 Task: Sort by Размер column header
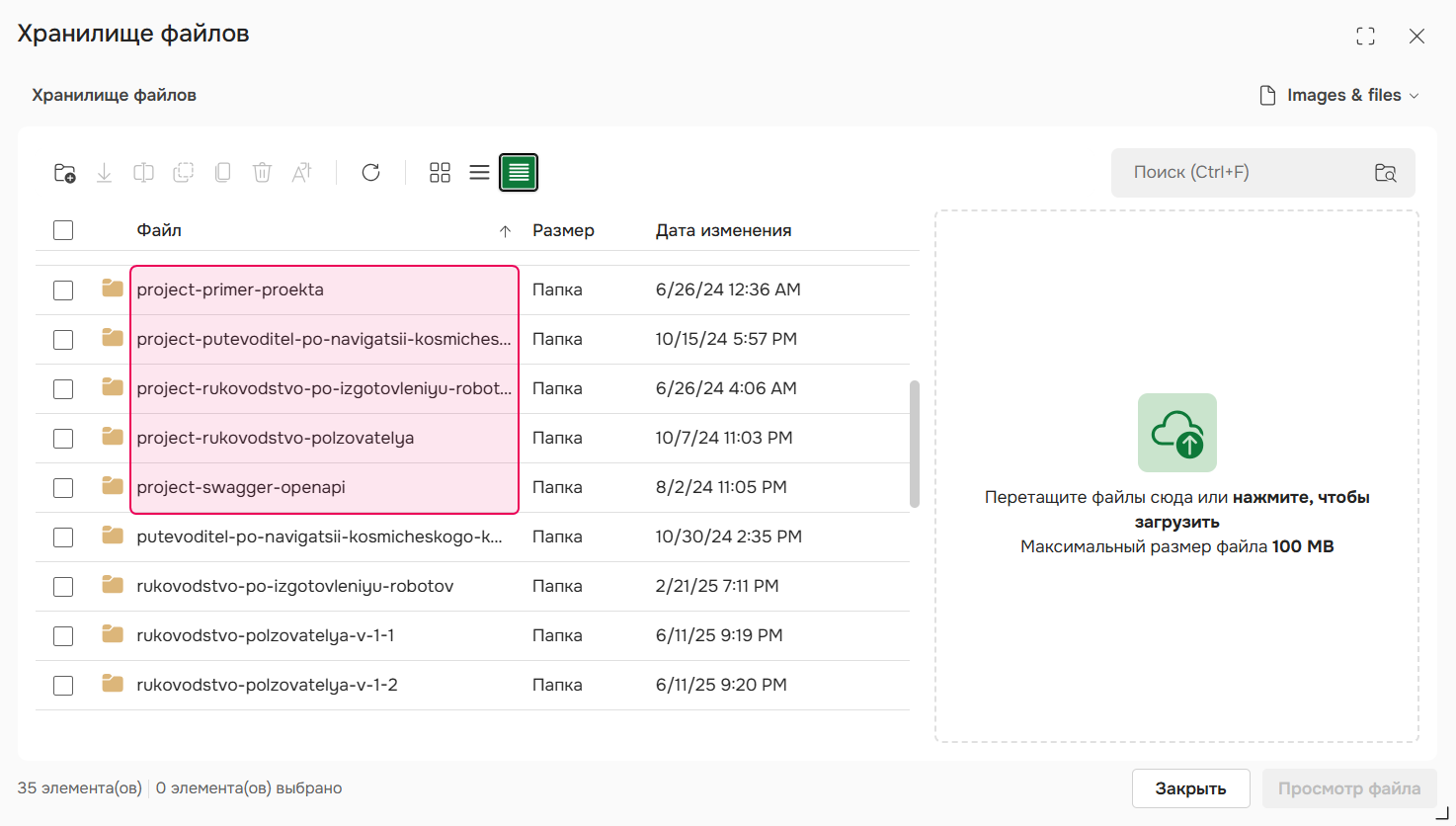pos(563,231)
